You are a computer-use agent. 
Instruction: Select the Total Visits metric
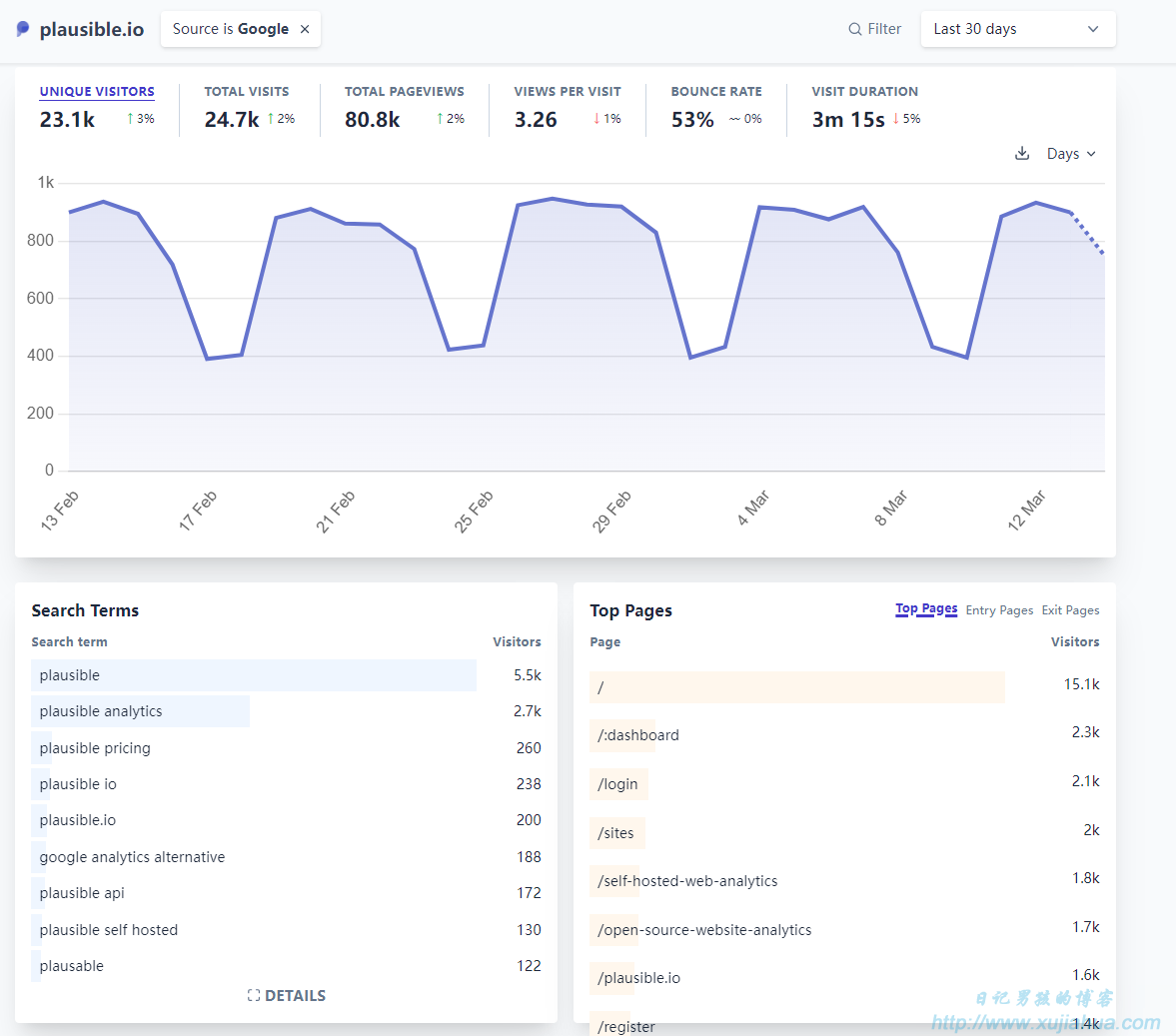tap(246, 92)
